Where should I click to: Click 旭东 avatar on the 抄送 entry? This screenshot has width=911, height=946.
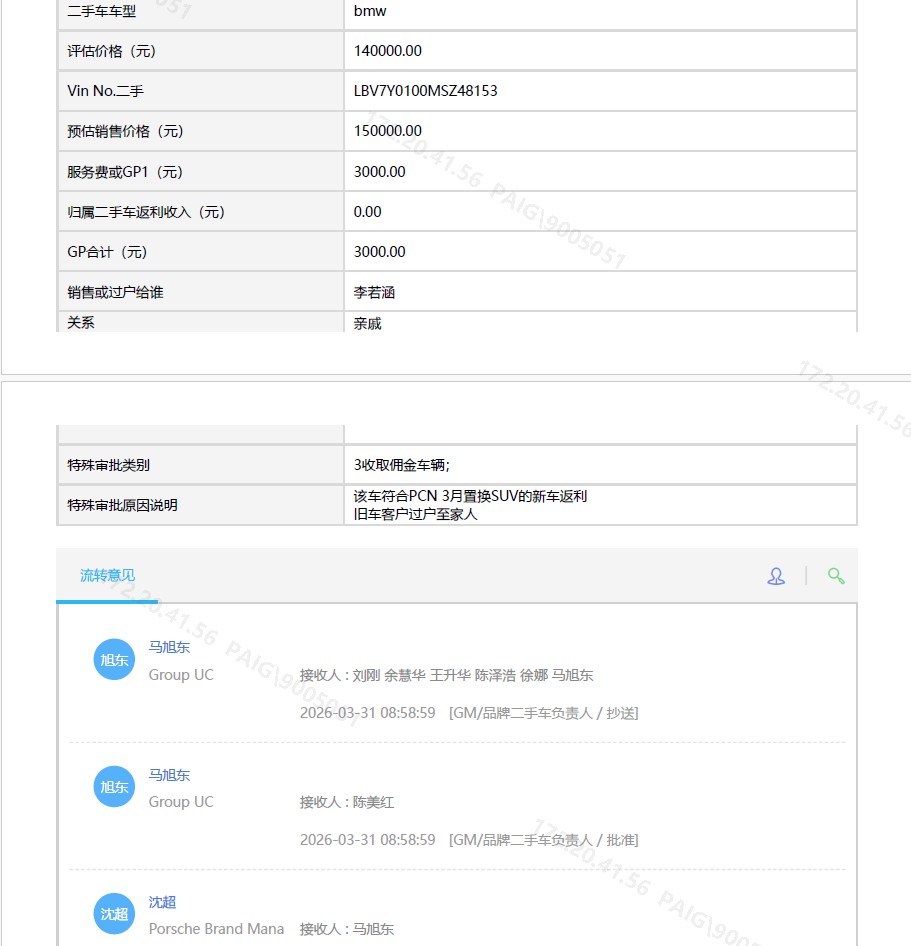tap(114, 660)
